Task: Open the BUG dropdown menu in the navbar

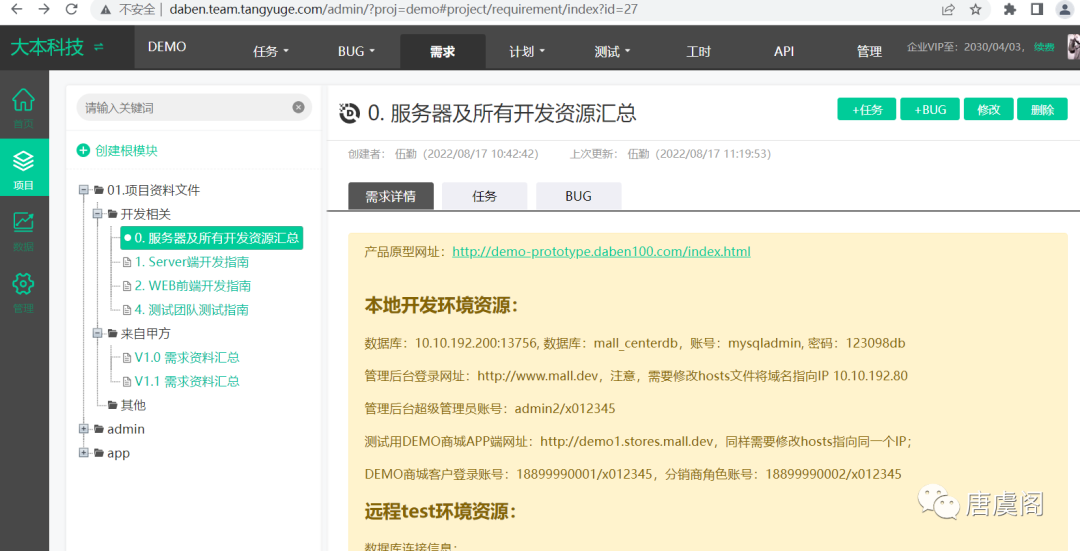Action: point(356,52)
